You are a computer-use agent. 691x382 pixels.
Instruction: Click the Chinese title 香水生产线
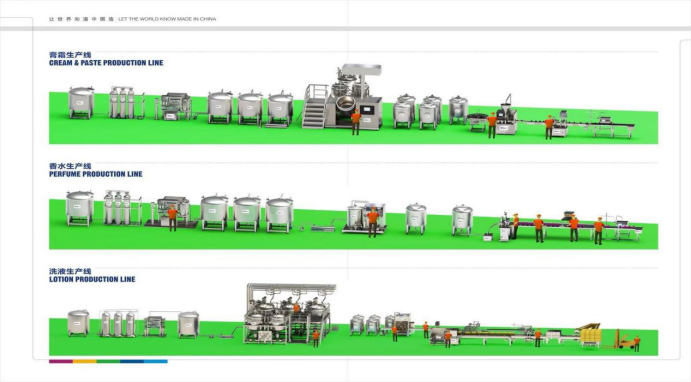tap(70, 166)
